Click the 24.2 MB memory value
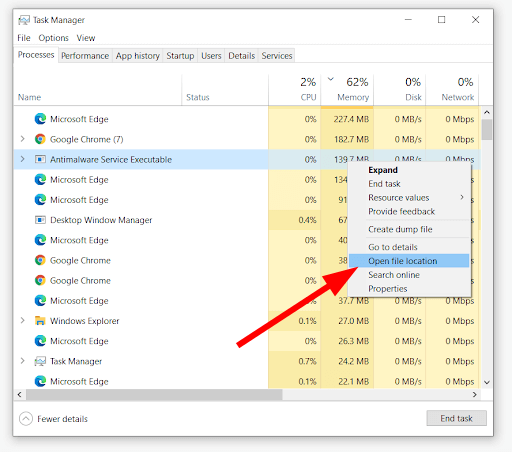This screenshot has width=512, height=452. pos(354,361)
